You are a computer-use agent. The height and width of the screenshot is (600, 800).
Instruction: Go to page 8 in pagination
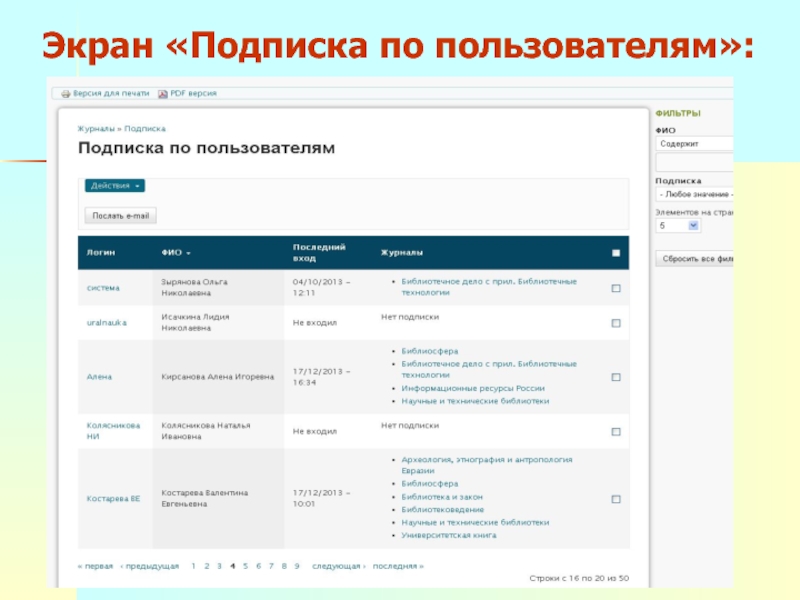[284, 566]
